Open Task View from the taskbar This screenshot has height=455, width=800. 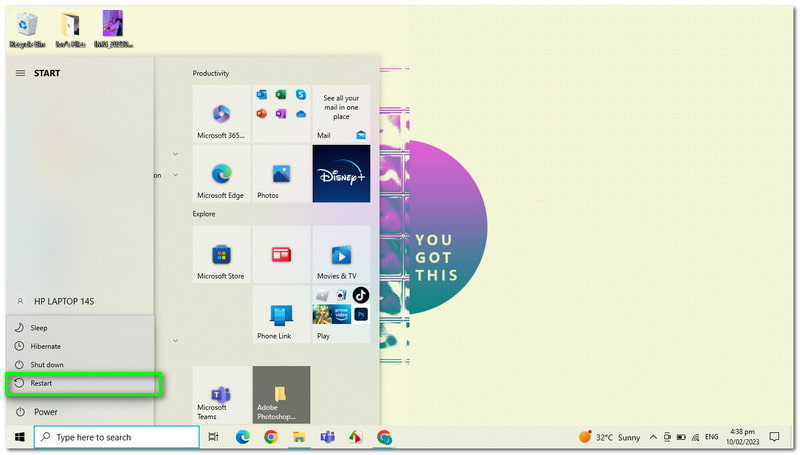[x=213, y=437]
